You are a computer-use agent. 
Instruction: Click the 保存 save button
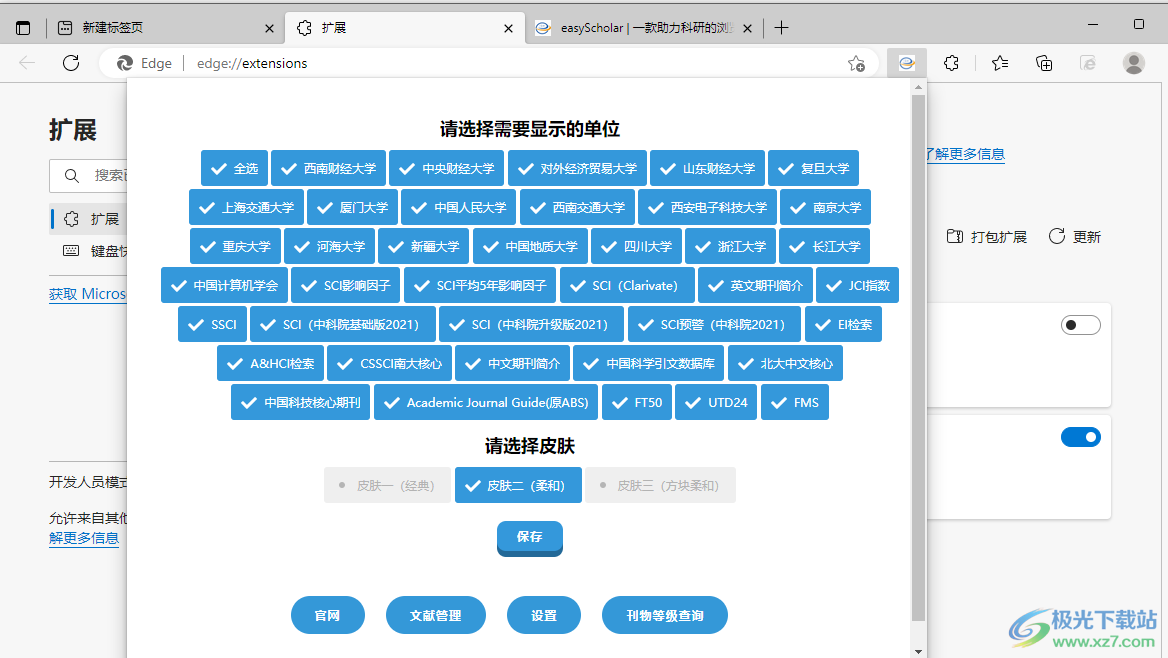530,537
